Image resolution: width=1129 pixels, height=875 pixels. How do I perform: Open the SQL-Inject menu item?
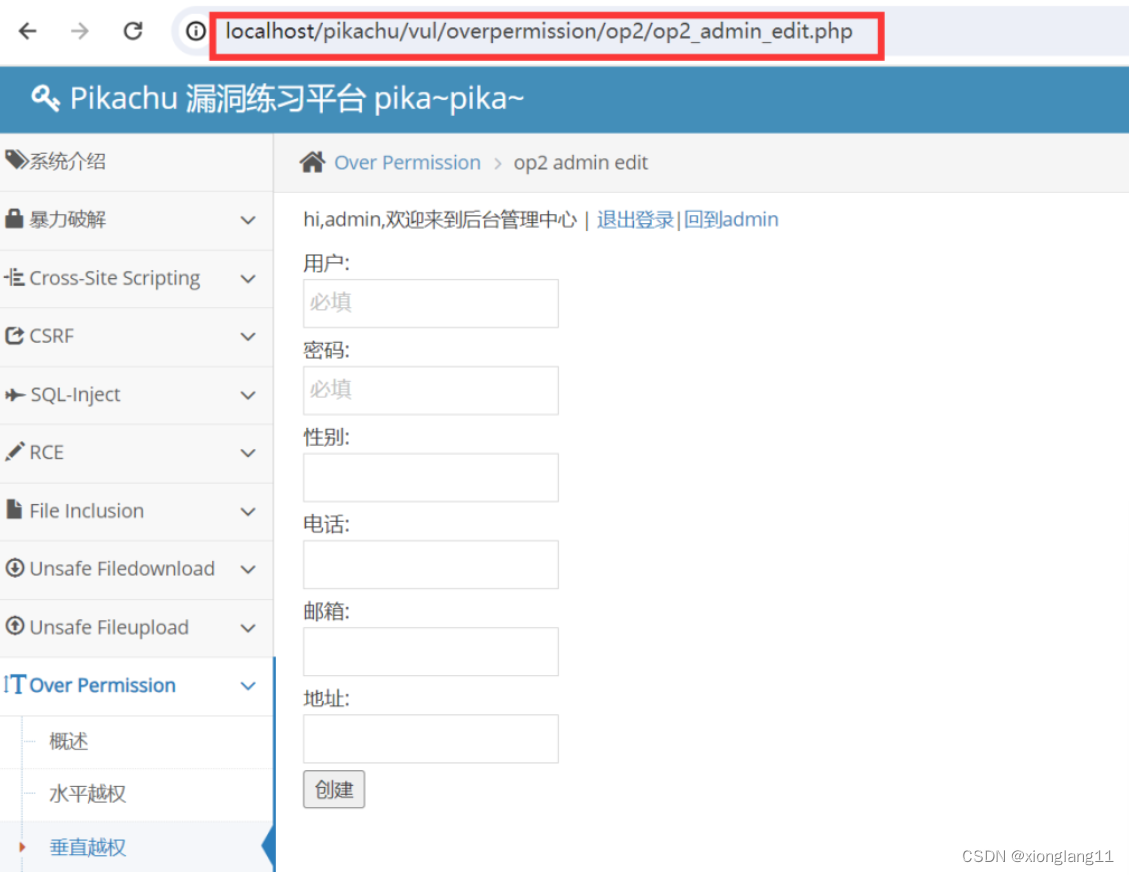tap(75, 395)
